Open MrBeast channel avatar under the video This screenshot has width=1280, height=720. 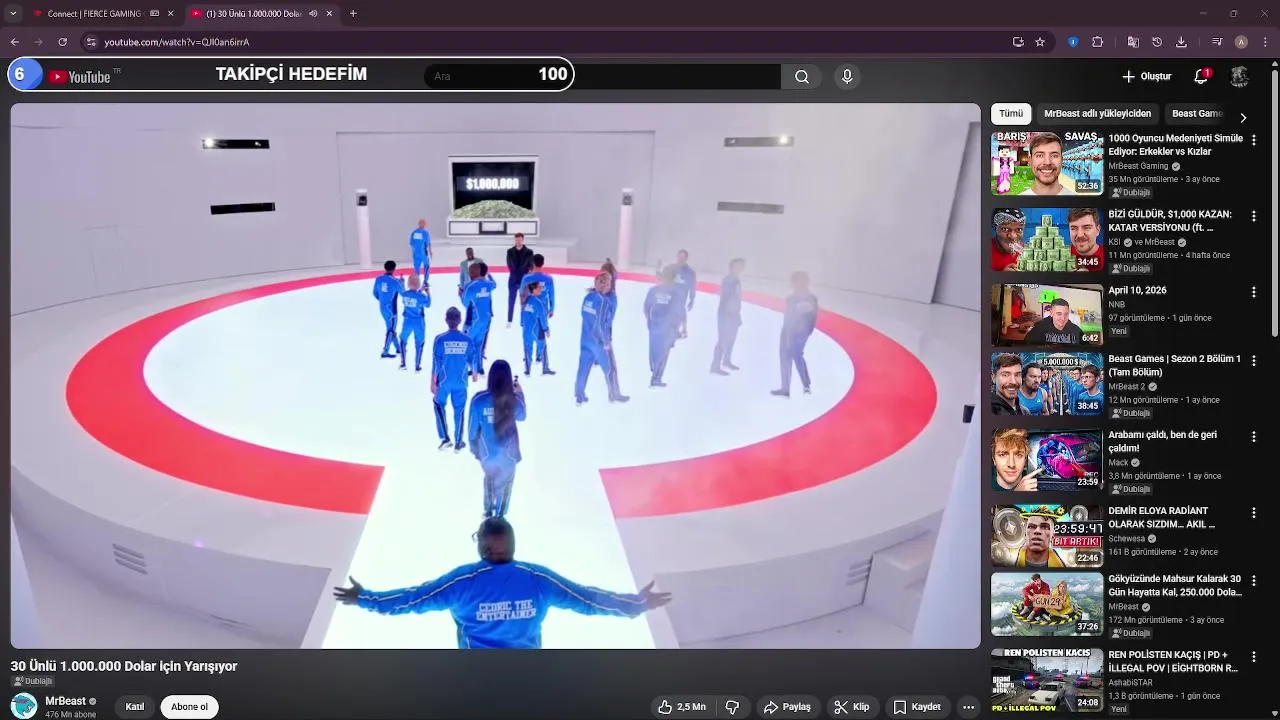[x=24, y=706]
